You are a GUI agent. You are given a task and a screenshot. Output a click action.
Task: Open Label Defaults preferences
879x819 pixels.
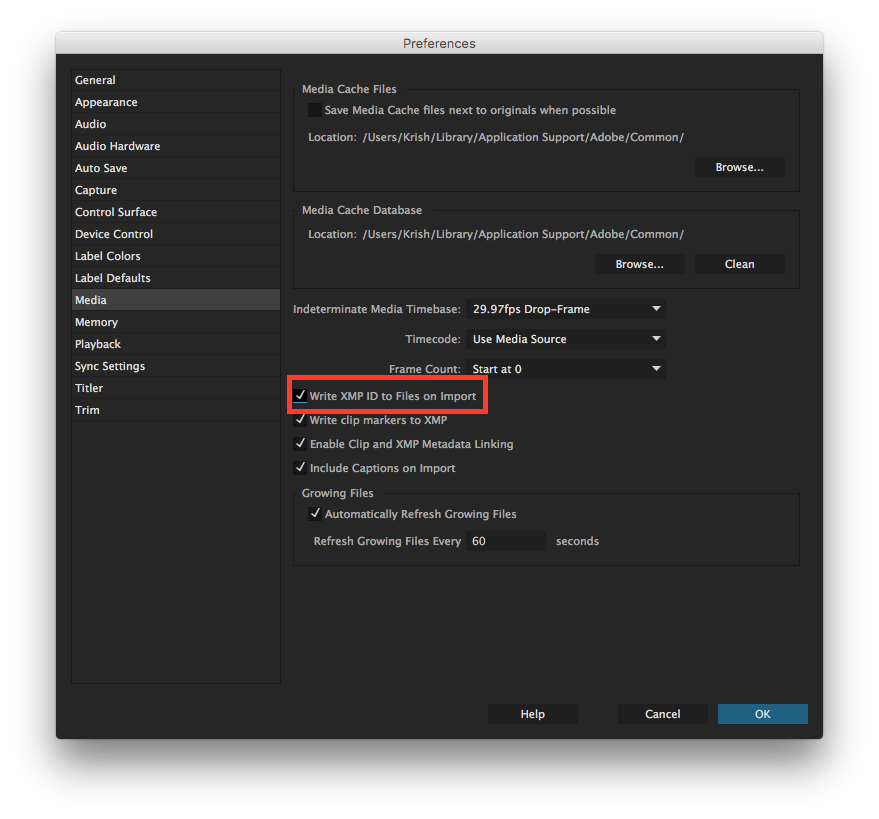point(175,278)
